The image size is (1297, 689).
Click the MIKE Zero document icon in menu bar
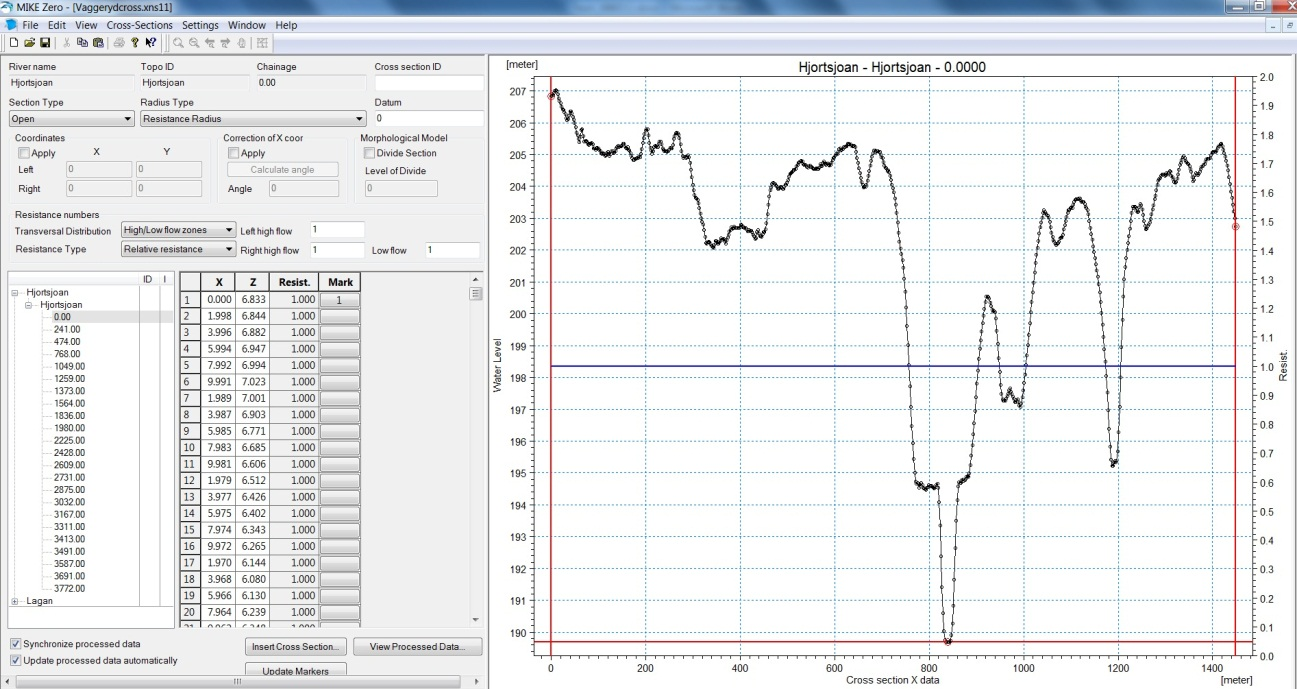pyautogui.click(x=10, y=25)
